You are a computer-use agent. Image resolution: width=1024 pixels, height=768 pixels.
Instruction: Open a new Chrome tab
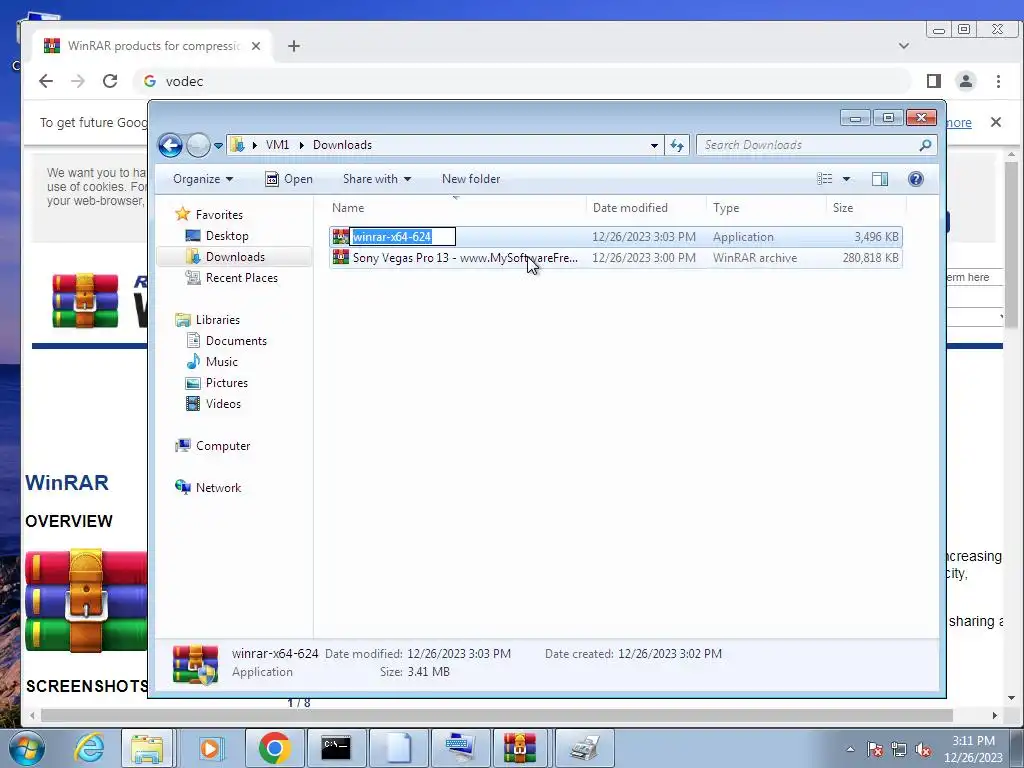(294, 46)
